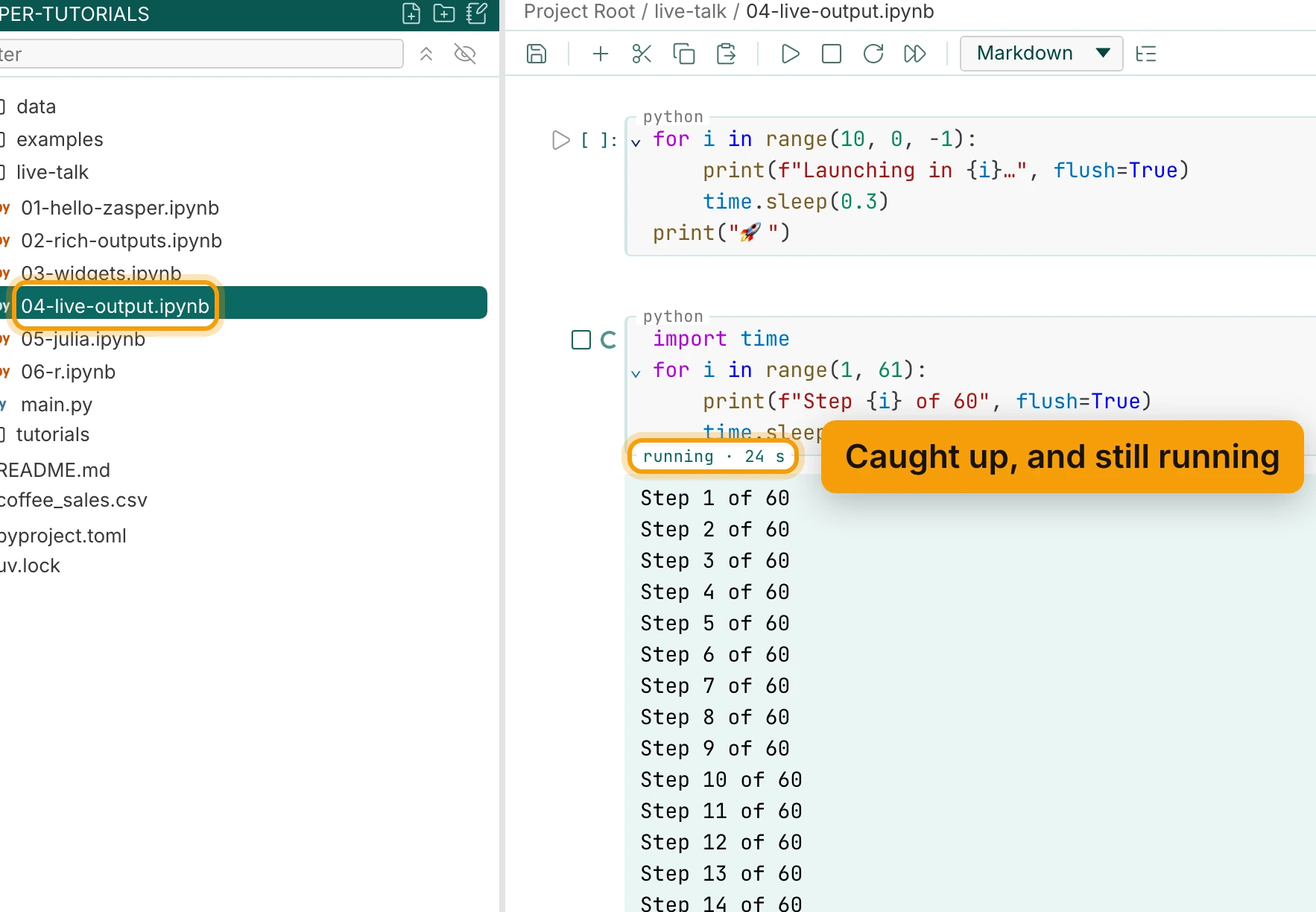
Task: Open 02-rich-outputs.ipynb
Action: (121, 241)
